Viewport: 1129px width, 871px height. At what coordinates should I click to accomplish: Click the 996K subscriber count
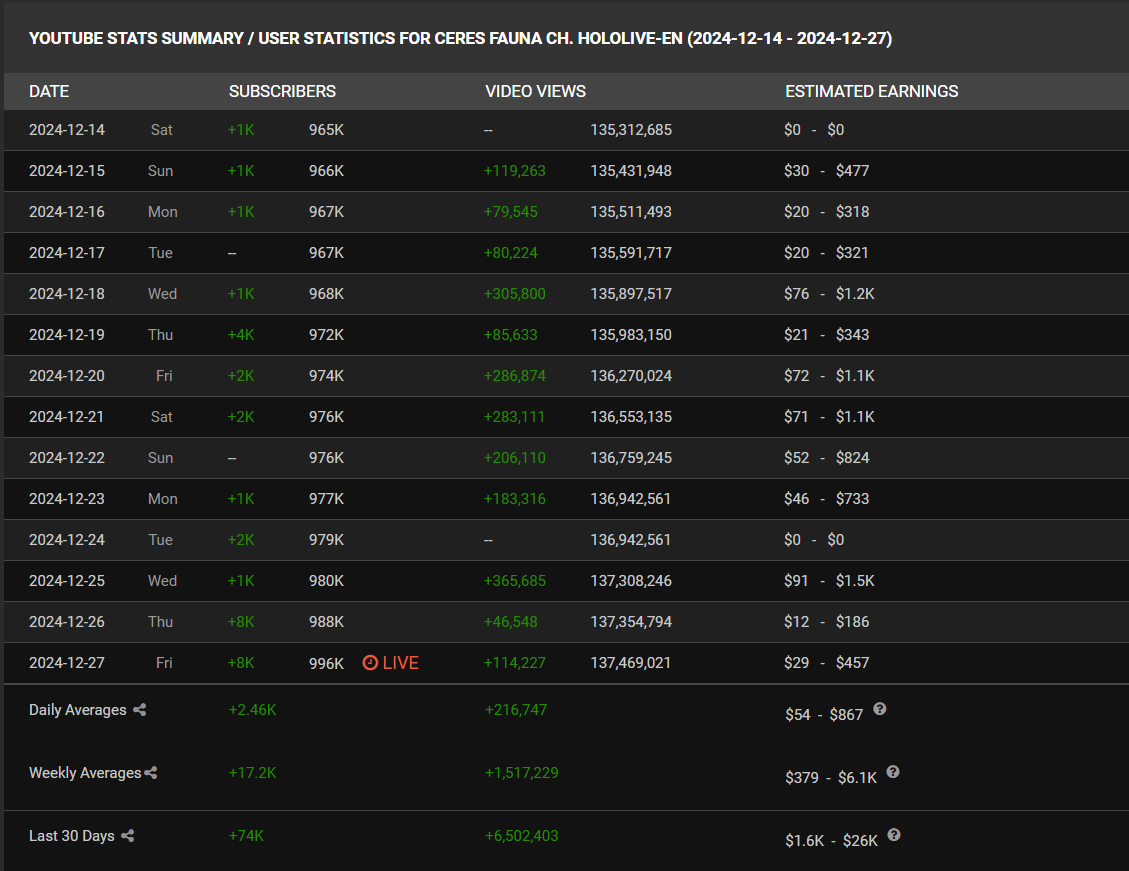click(x=326, y=663)
